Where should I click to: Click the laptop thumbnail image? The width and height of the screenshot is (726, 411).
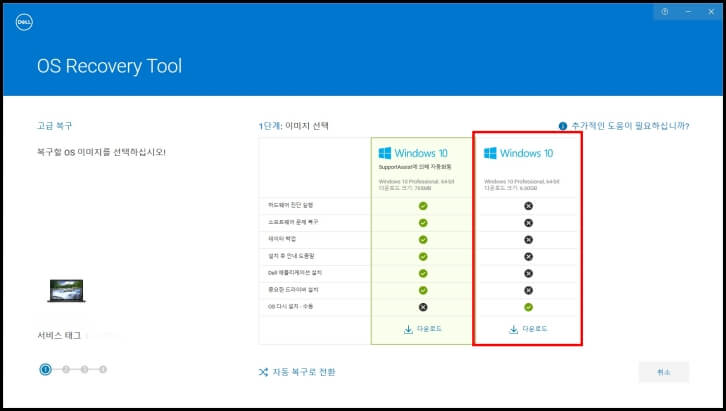pos(66,291)
